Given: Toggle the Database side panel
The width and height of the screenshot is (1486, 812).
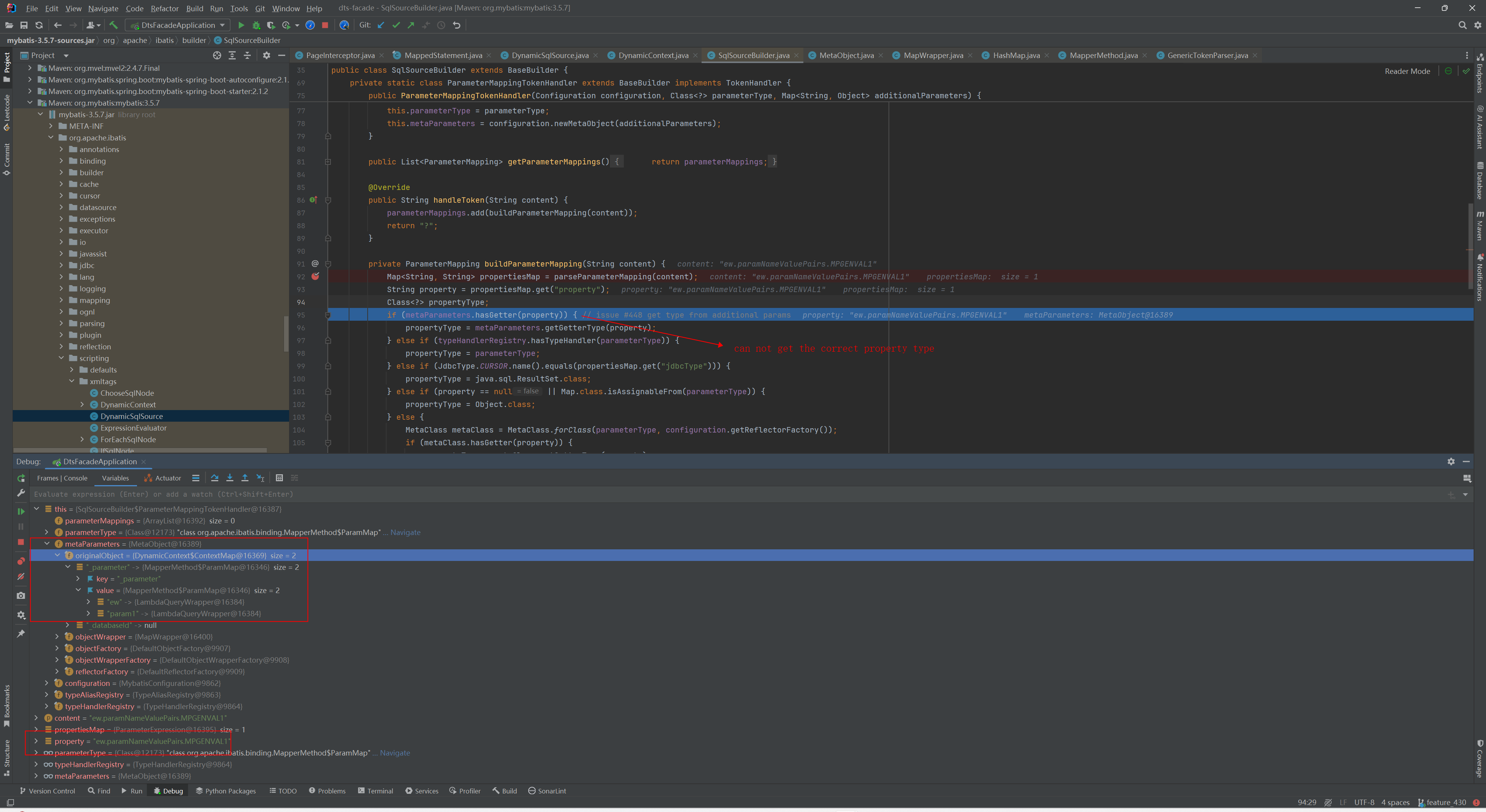Looking at the screenshot, I should [1480, 181].
